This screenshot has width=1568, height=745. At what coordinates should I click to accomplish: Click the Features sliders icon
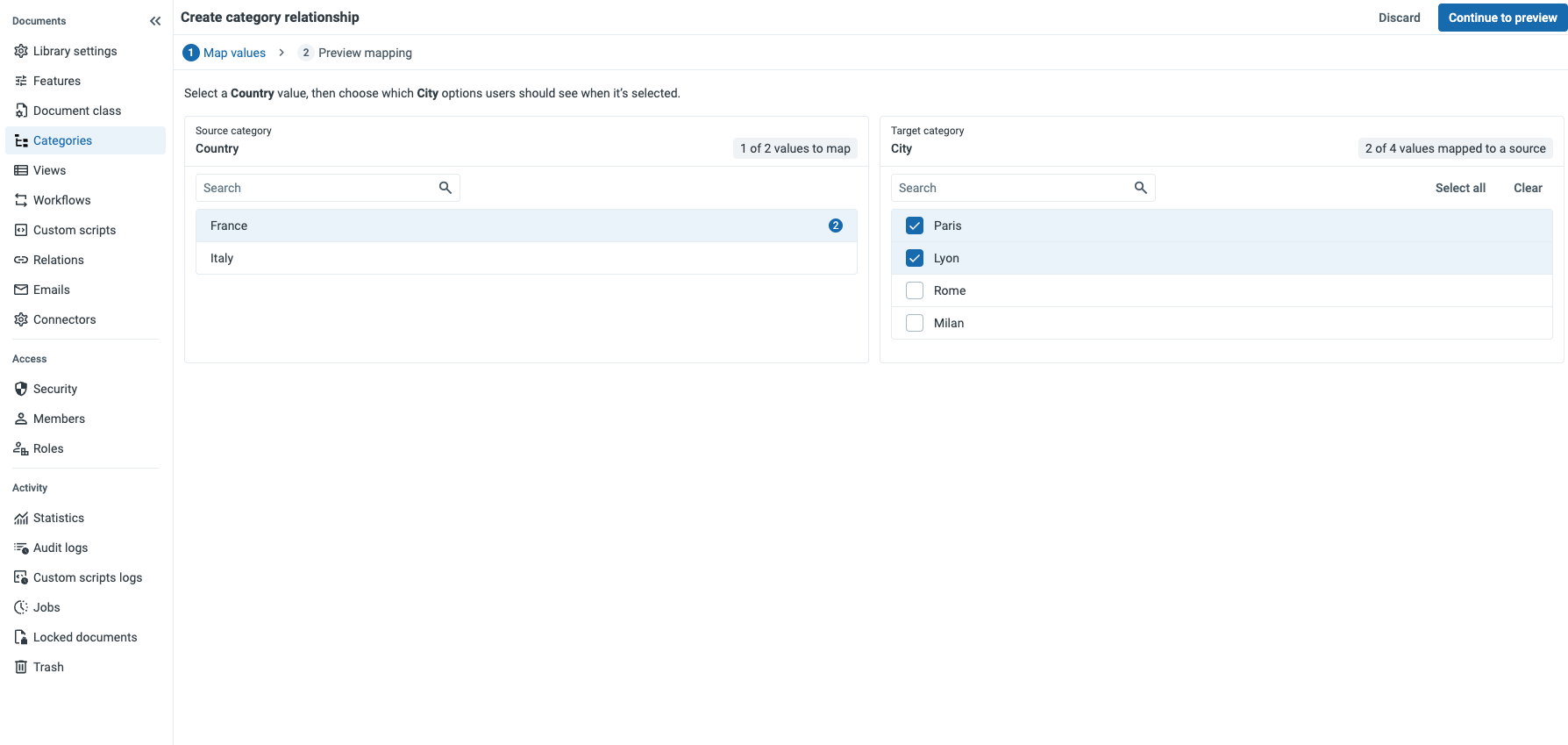tap(21, 81)
